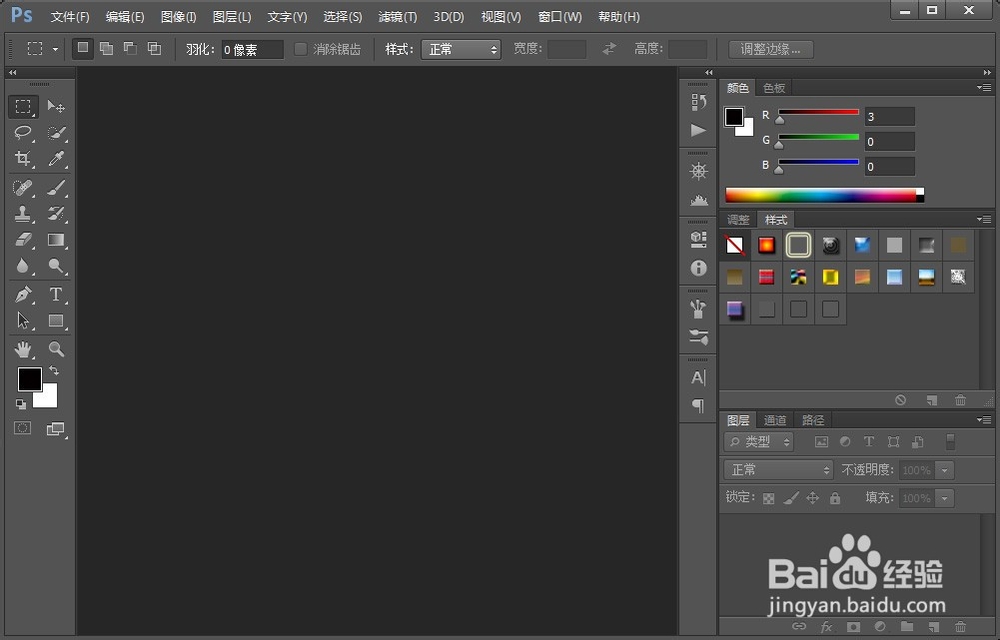Select the Zoom tool in toolbox

point(56,349)
